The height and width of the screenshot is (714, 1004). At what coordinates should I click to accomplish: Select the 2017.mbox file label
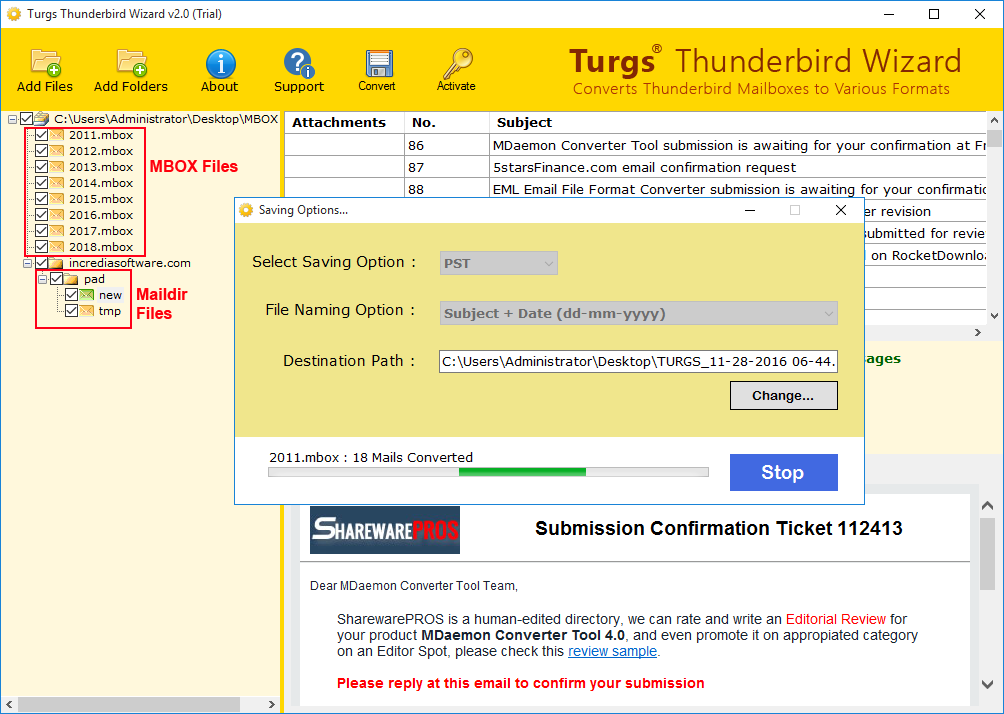[x=101, y=231]
